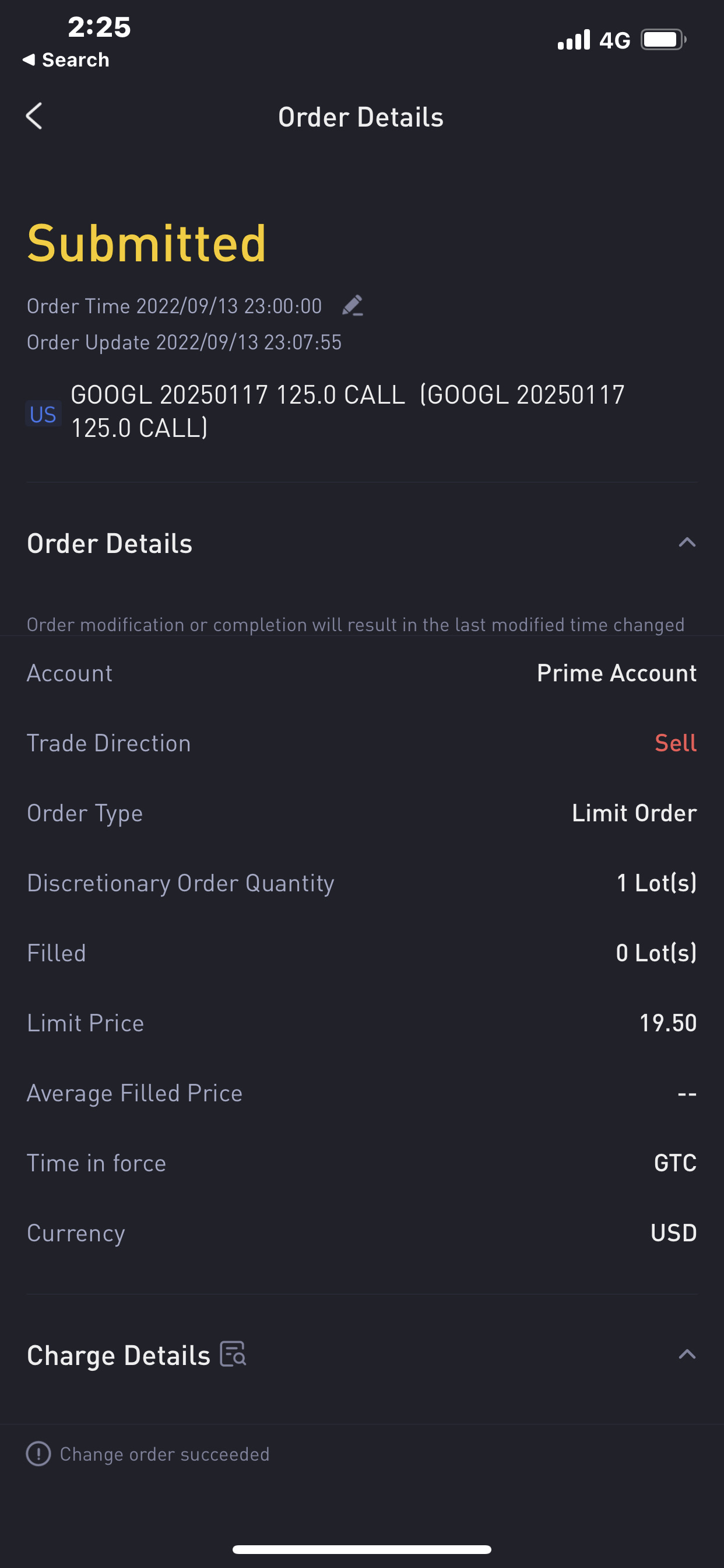
Task: Tap the Charge Details heading text
Action: pos(119,1356)
